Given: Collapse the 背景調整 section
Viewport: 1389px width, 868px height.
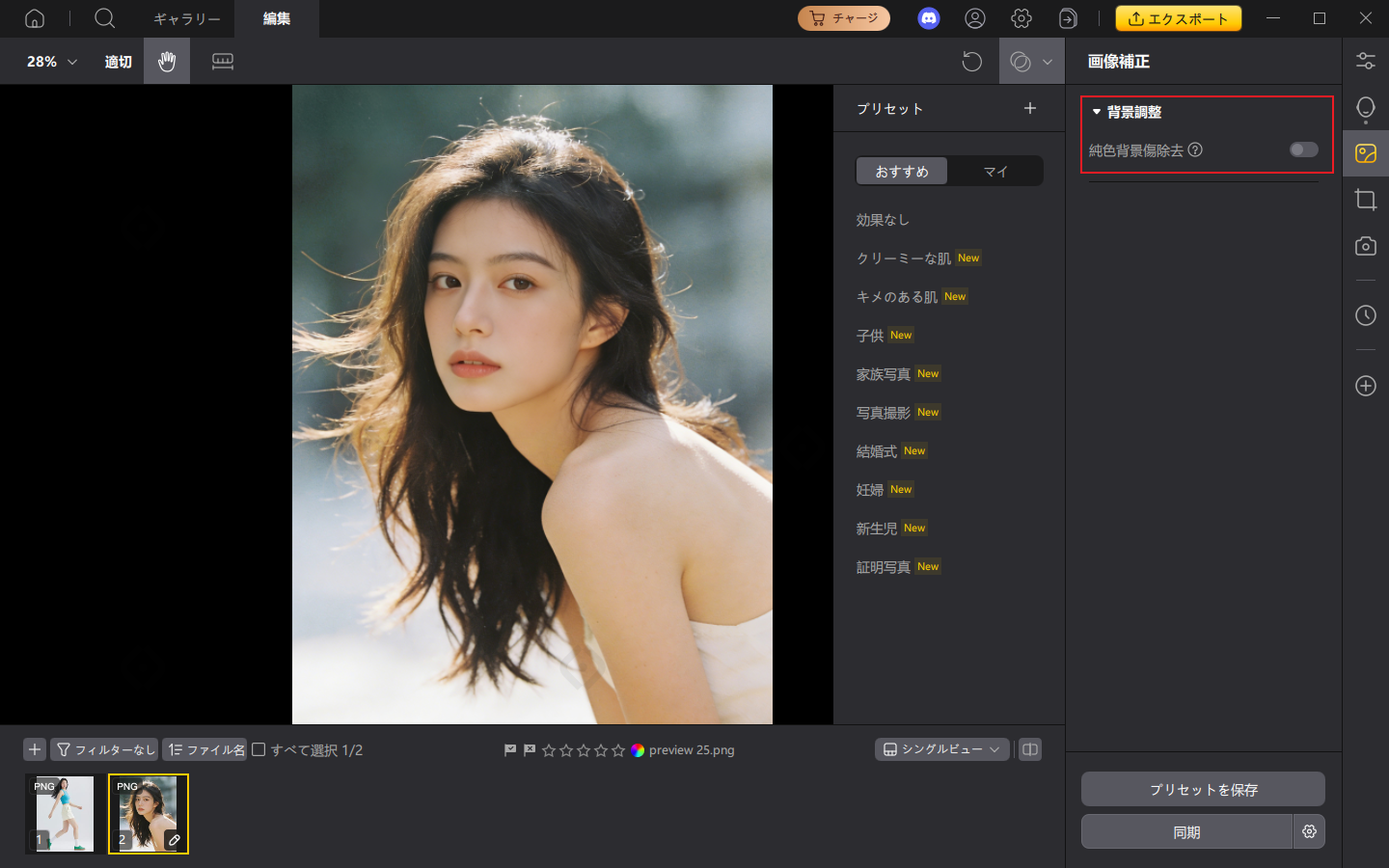Looking at the screenshot, I should point(1097,112).
